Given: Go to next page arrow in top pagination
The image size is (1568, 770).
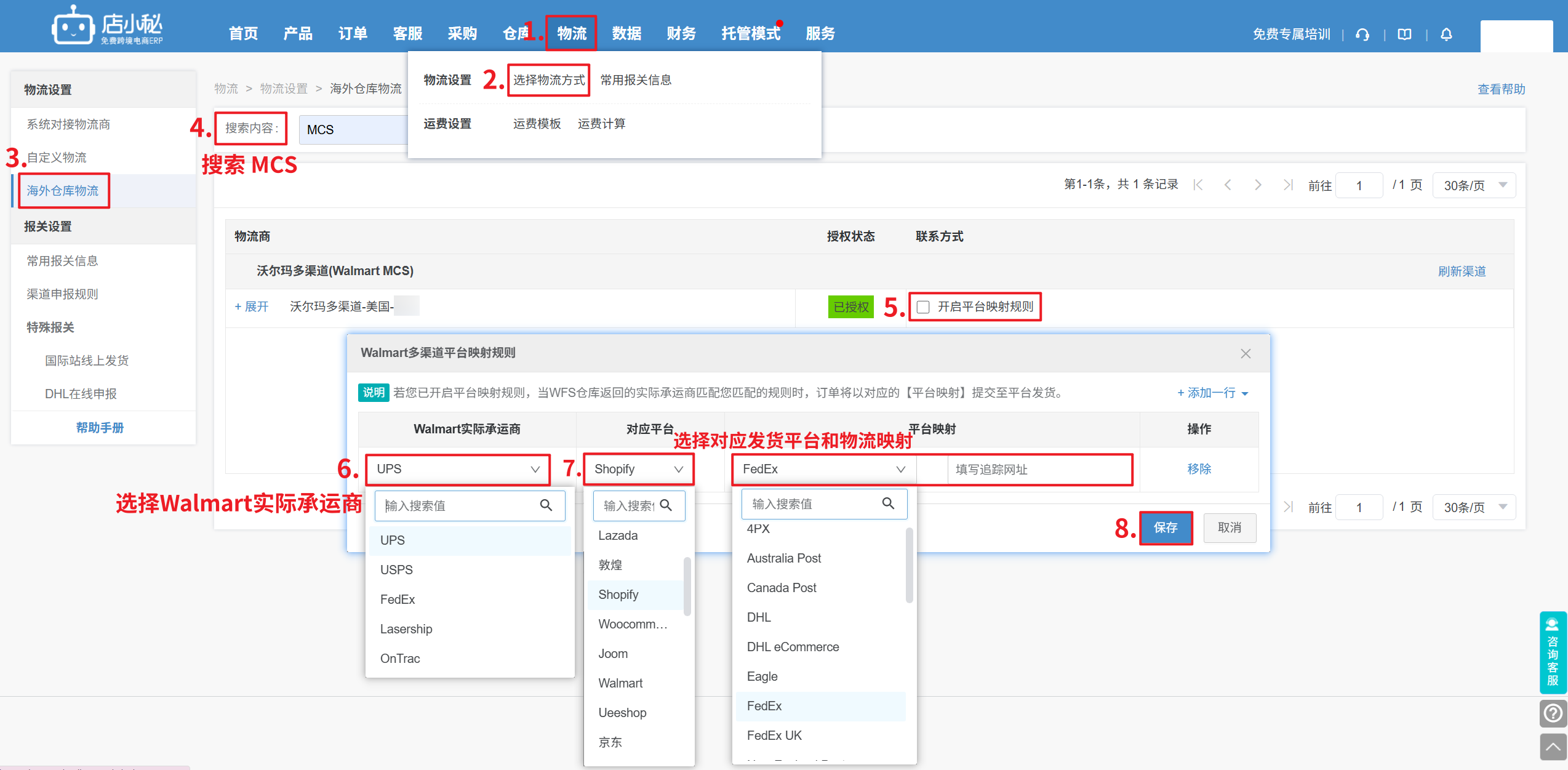Looking at the screenshot, I should point(1257,185).
